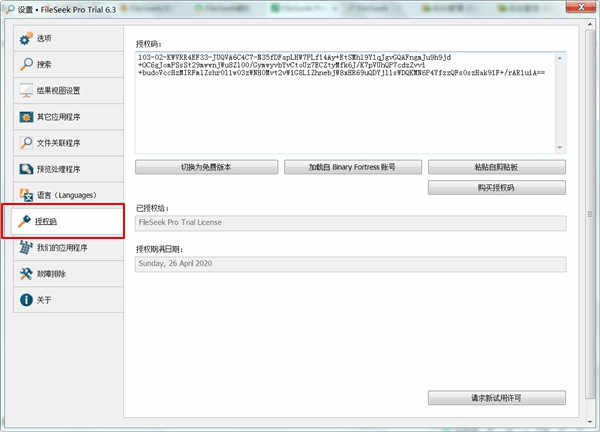Open the 关于 page

pyautogui.click(x=68, y=300)
